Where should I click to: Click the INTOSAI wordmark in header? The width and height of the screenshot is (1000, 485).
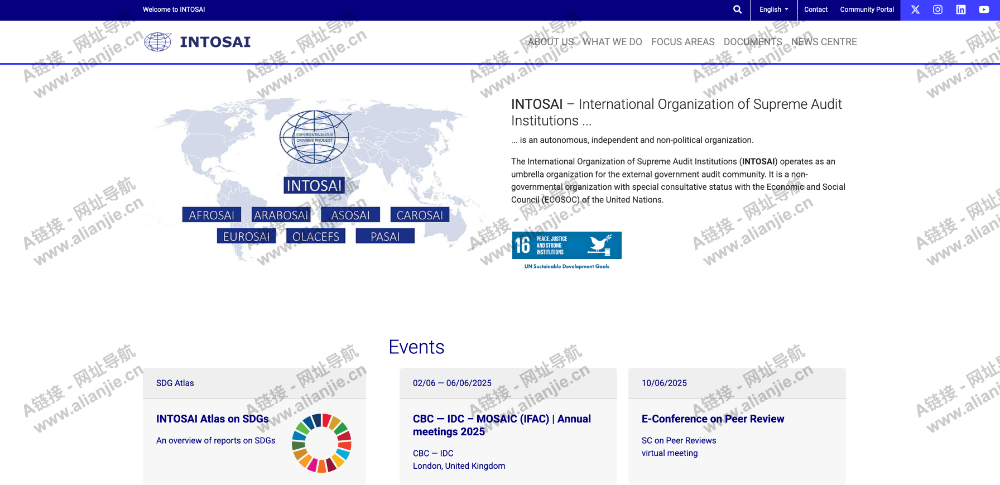point(215,42)
